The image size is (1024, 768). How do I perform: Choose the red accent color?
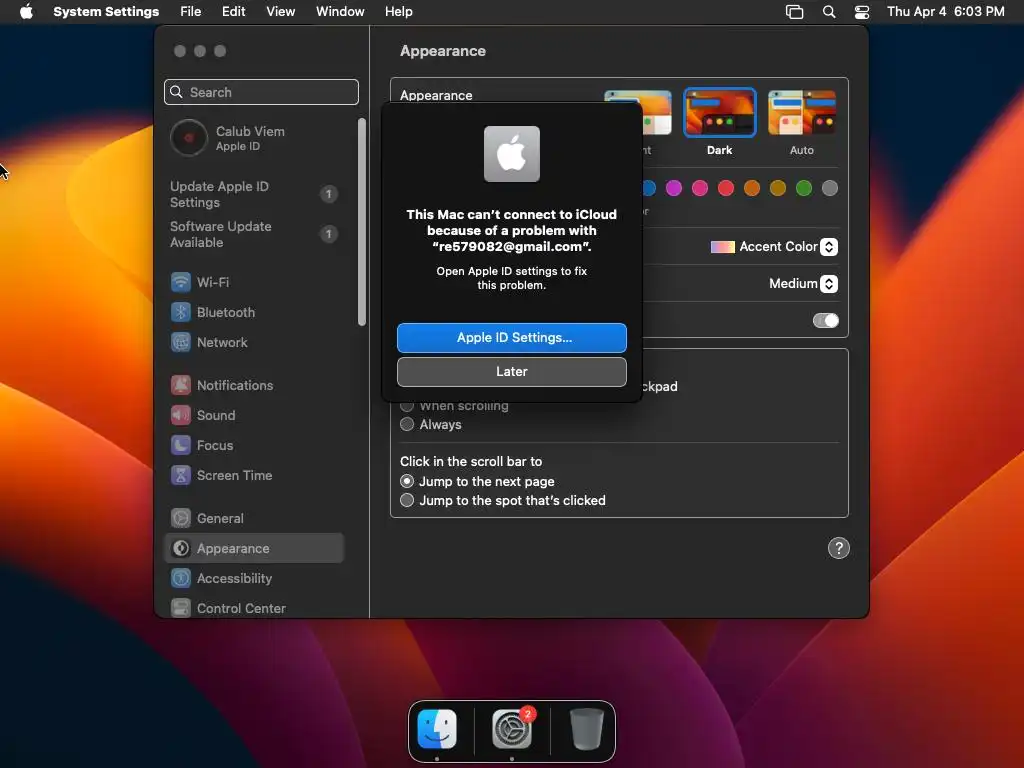click(x=726, y=188)
